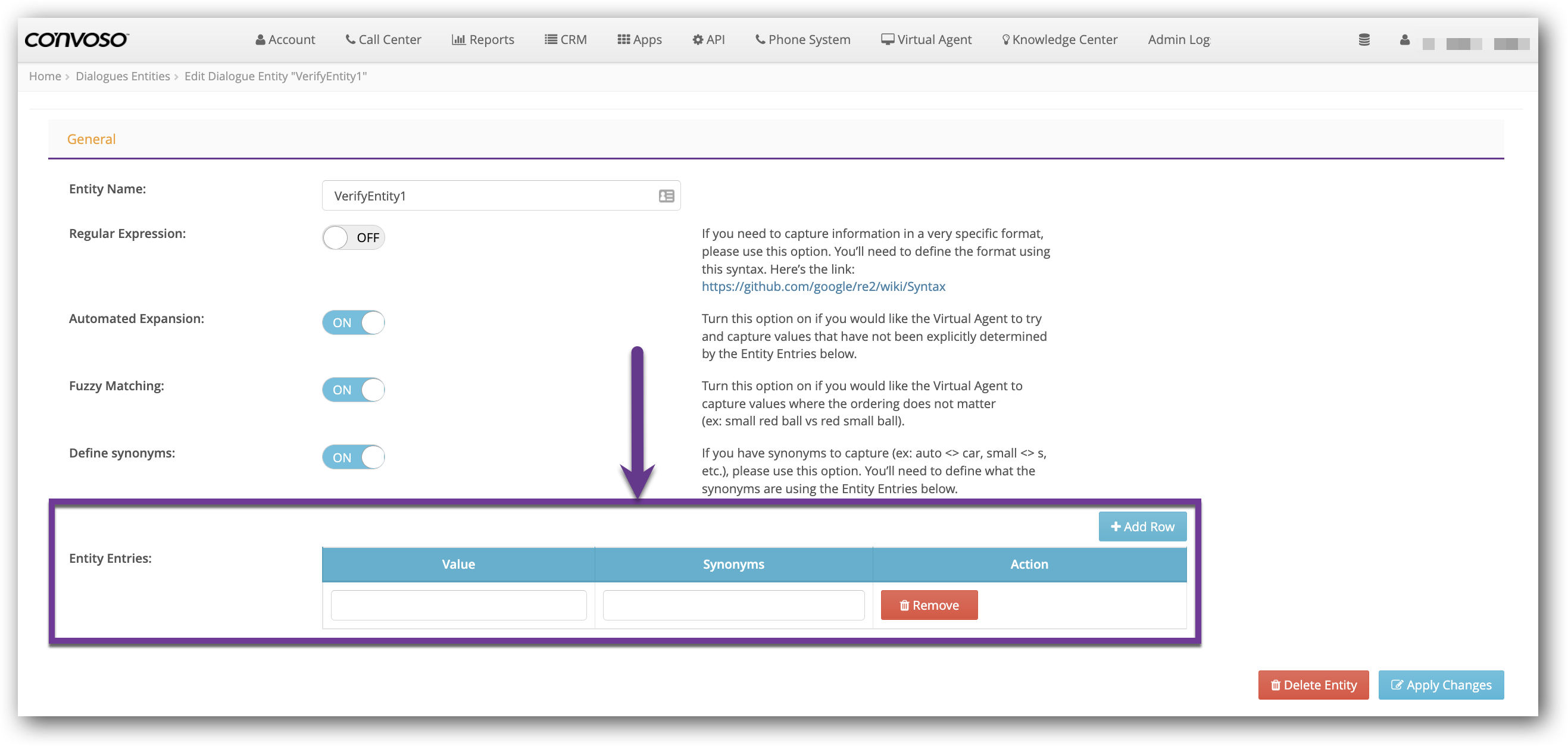Click into the Value input field

[x=458, y=605]
